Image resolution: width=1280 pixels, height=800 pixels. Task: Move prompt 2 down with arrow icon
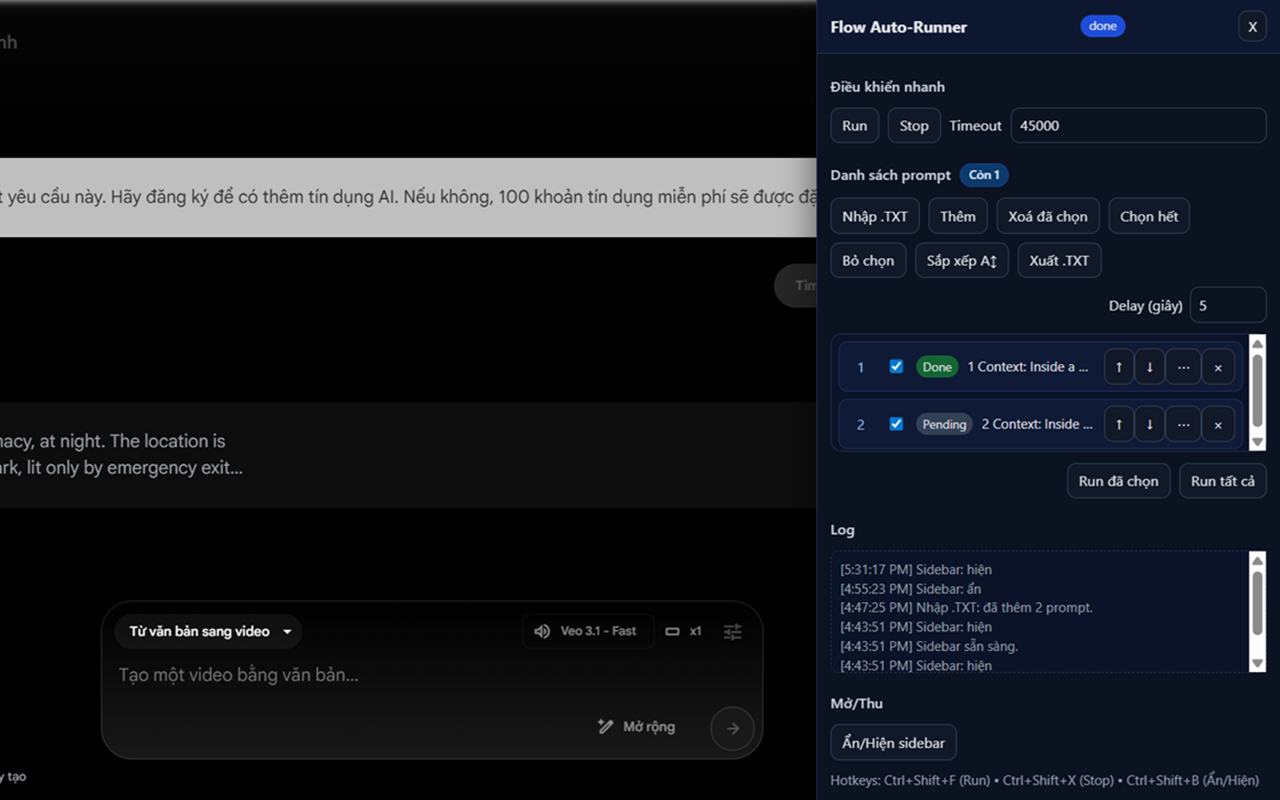1150,424
